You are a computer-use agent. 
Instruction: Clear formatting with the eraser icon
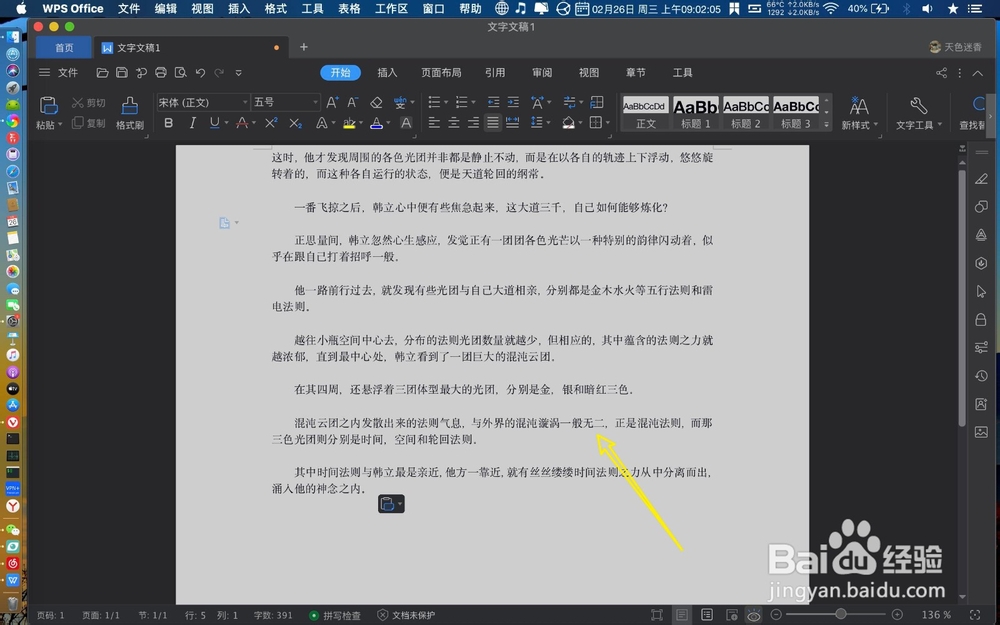pos(376,102)
